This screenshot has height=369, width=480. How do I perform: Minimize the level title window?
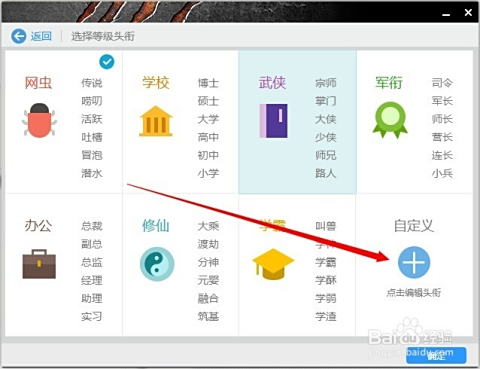[x=446, y=14]
